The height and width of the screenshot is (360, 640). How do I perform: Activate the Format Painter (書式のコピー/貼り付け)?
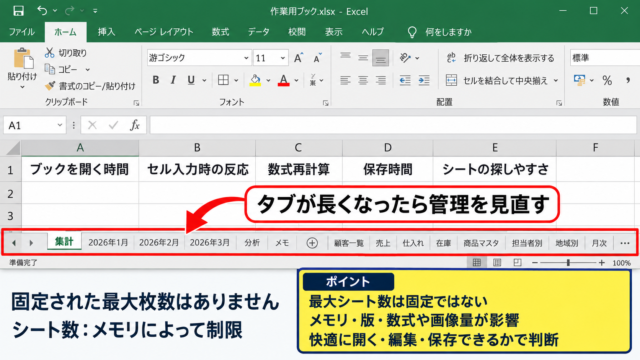[x=90, y=86]
